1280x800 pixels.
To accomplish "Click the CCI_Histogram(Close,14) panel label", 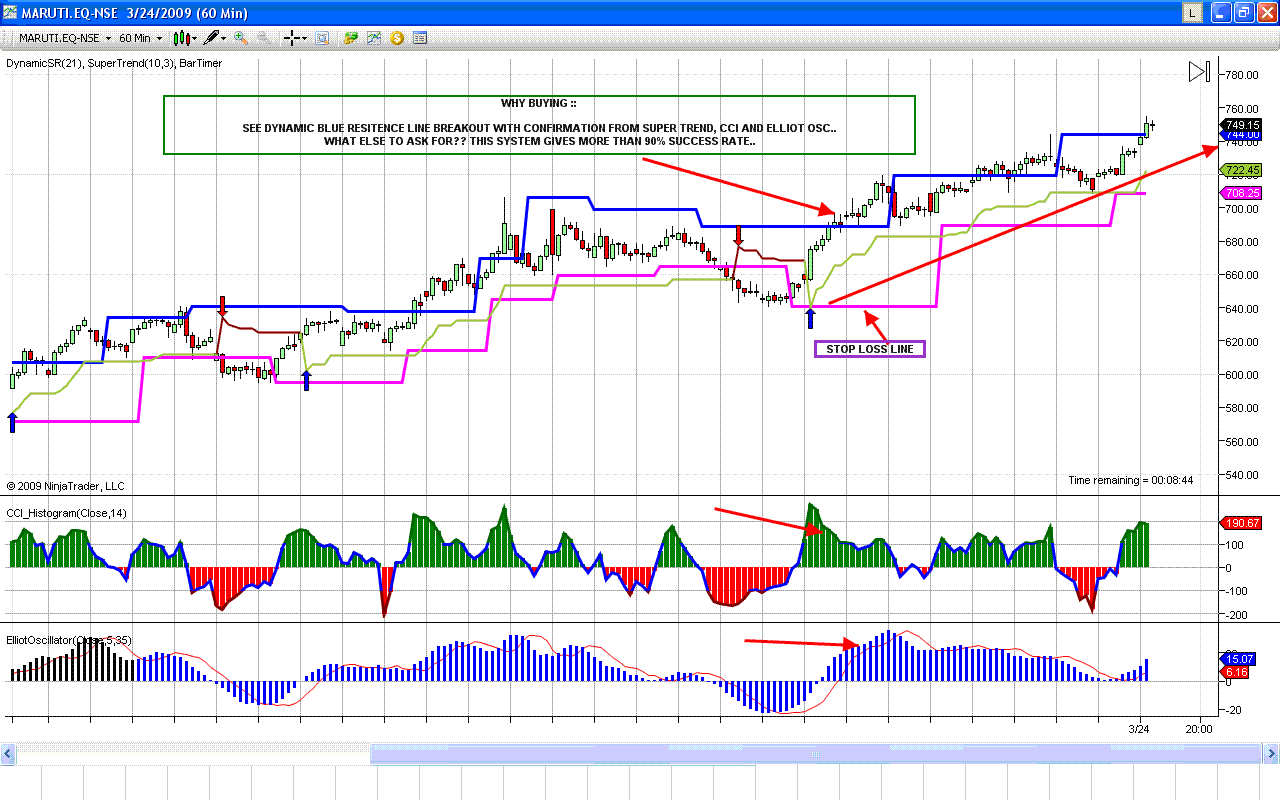I will click(67, 513).
